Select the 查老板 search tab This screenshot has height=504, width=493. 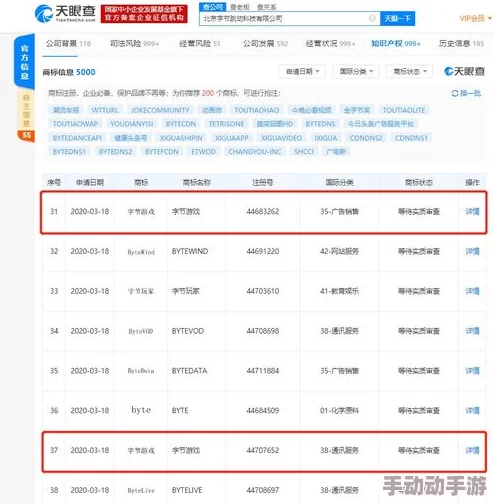click(240, 7)
